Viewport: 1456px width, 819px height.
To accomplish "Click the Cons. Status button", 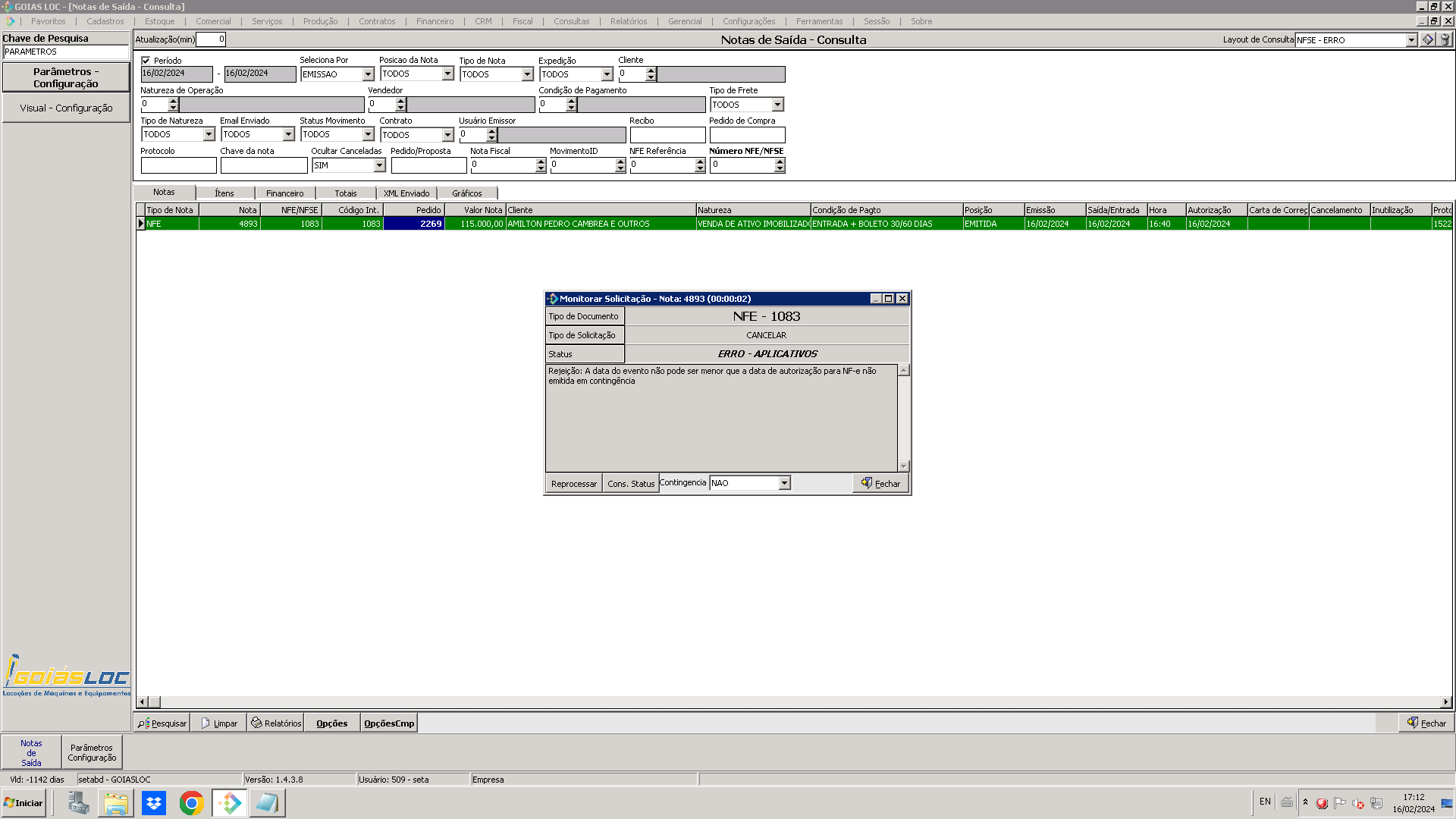I will click(631, 484).
